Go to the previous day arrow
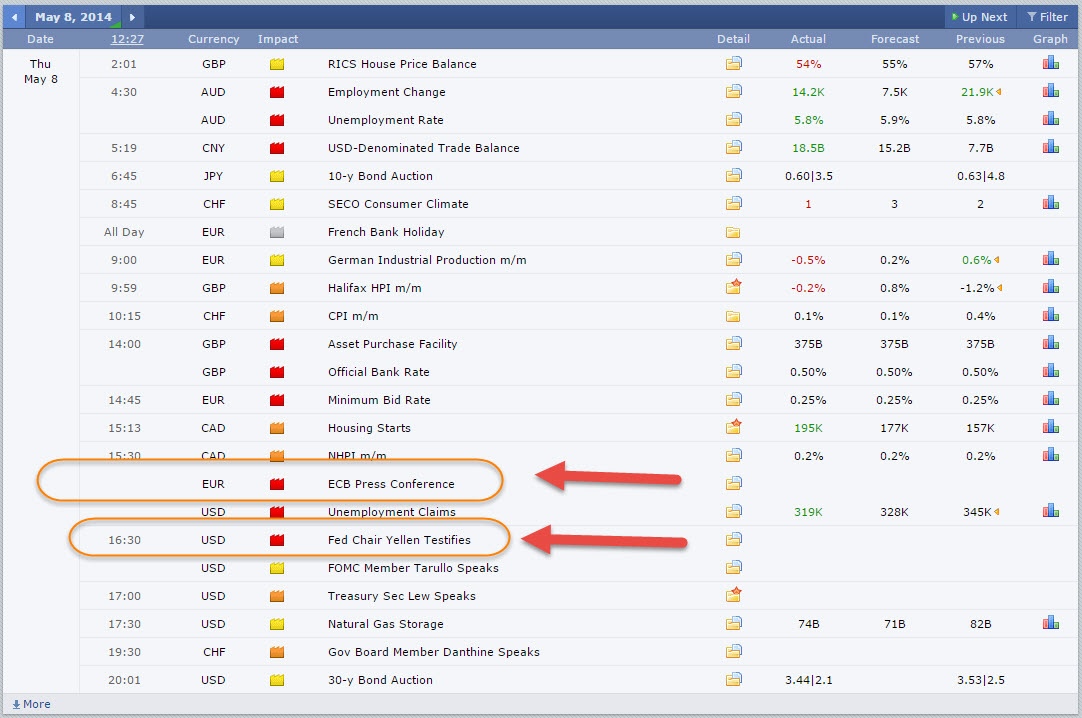Viewport: 1082px width, 718px height. pos(14,17)
